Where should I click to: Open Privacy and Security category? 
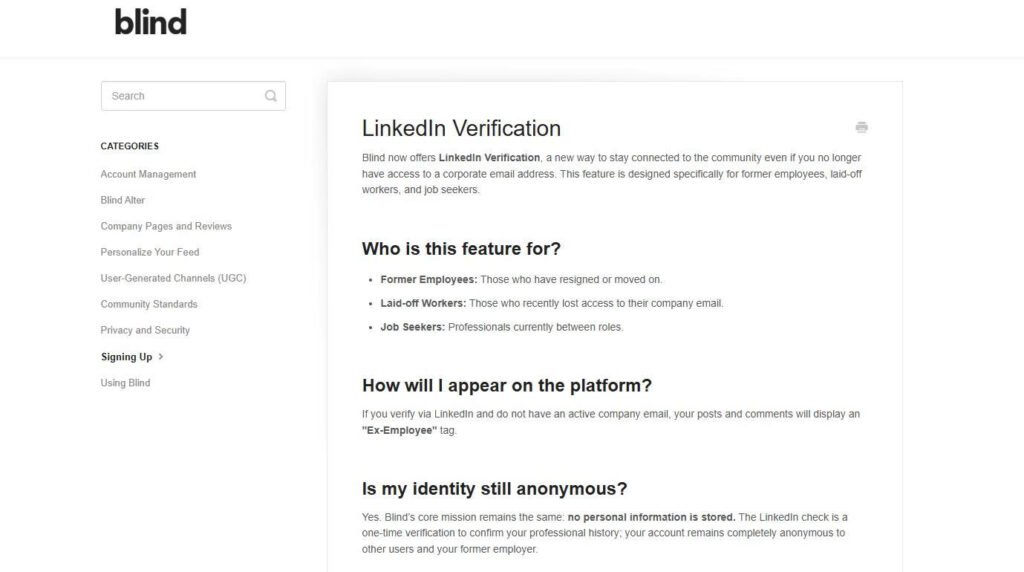[x=145, y=330]
